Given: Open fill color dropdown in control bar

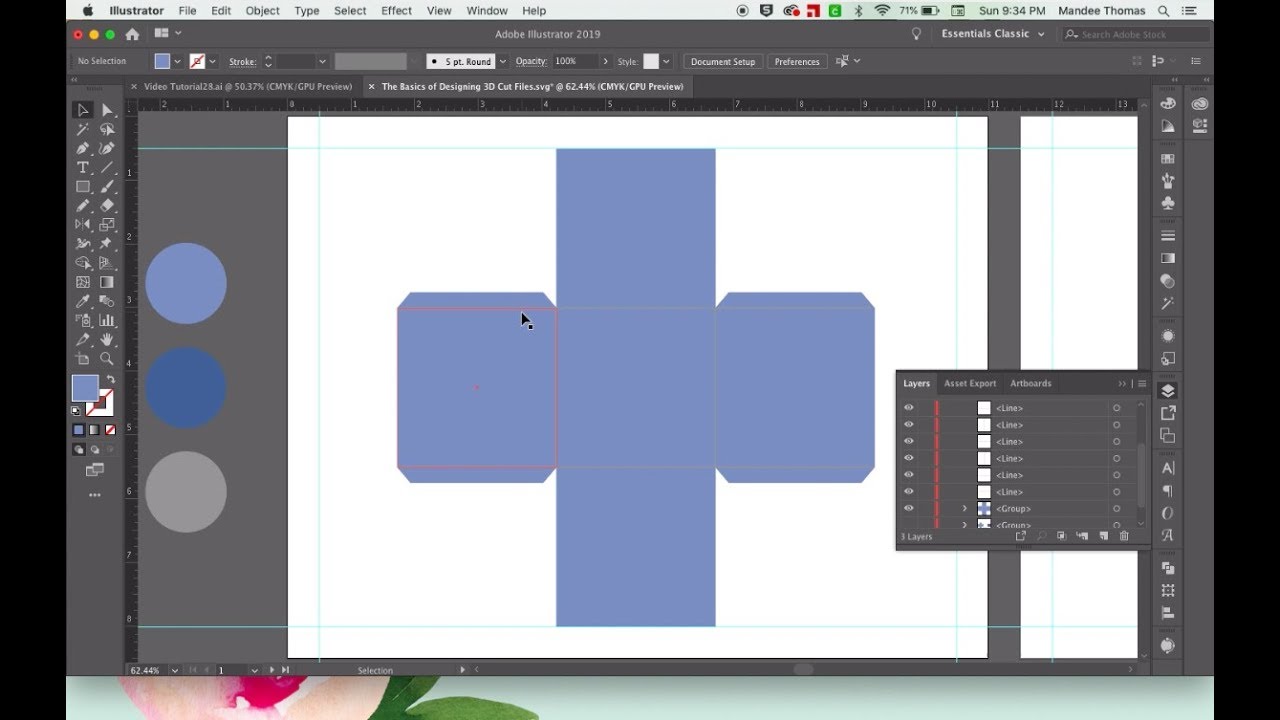Looking at the screenshot, I should [x=177, y=61].
